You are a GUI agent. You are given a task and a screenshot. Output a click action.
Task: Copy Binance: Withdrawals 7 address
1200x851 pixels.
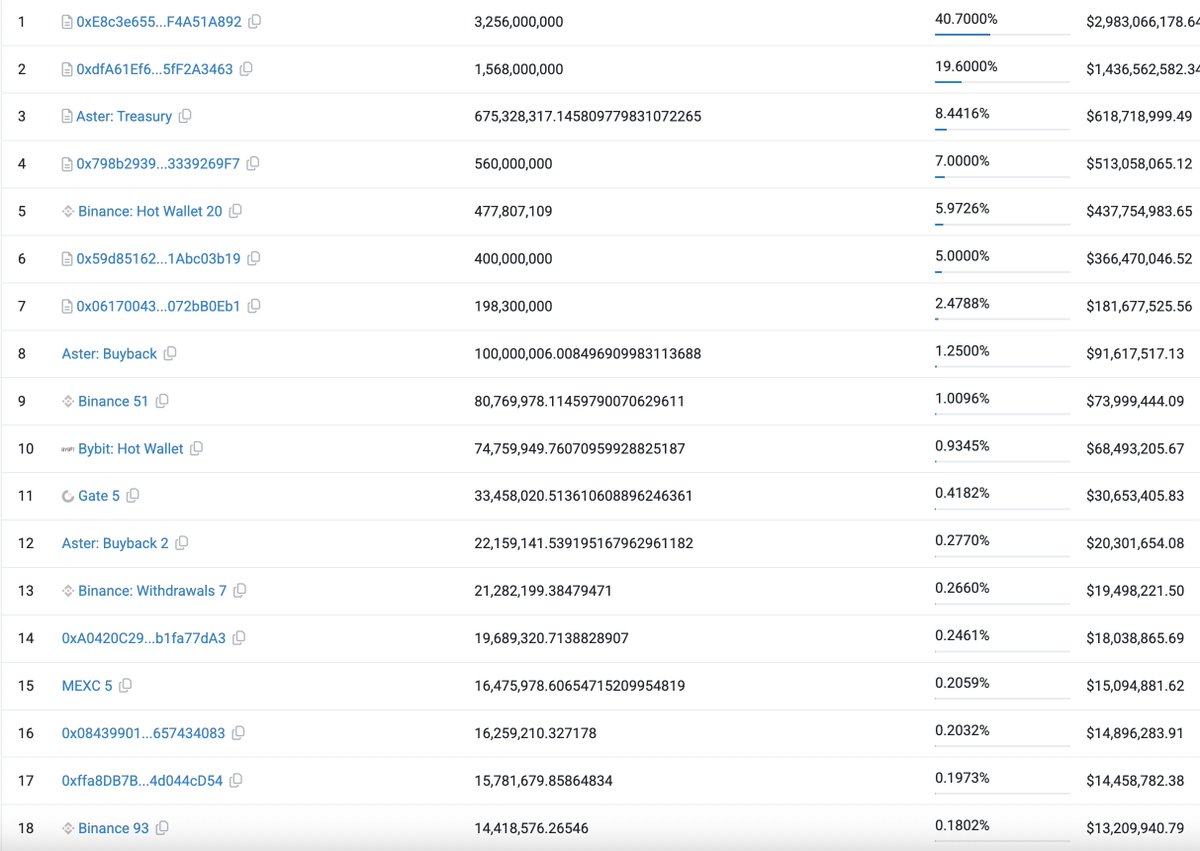[240, 591]
